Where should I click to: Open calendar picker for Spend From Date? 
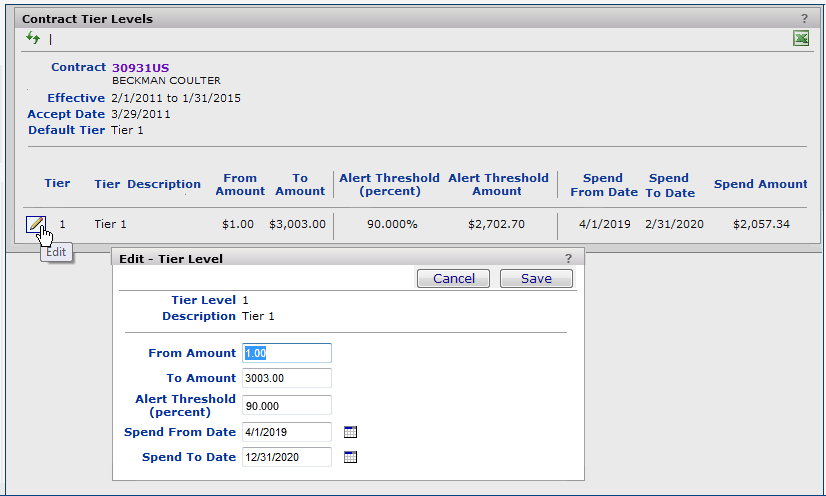(x=350, y=432)
